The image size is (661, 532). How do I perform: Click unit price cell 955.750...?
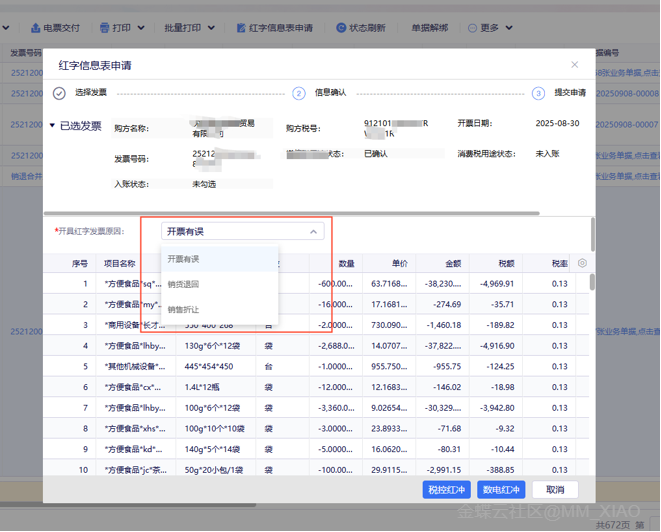[389, 366]
